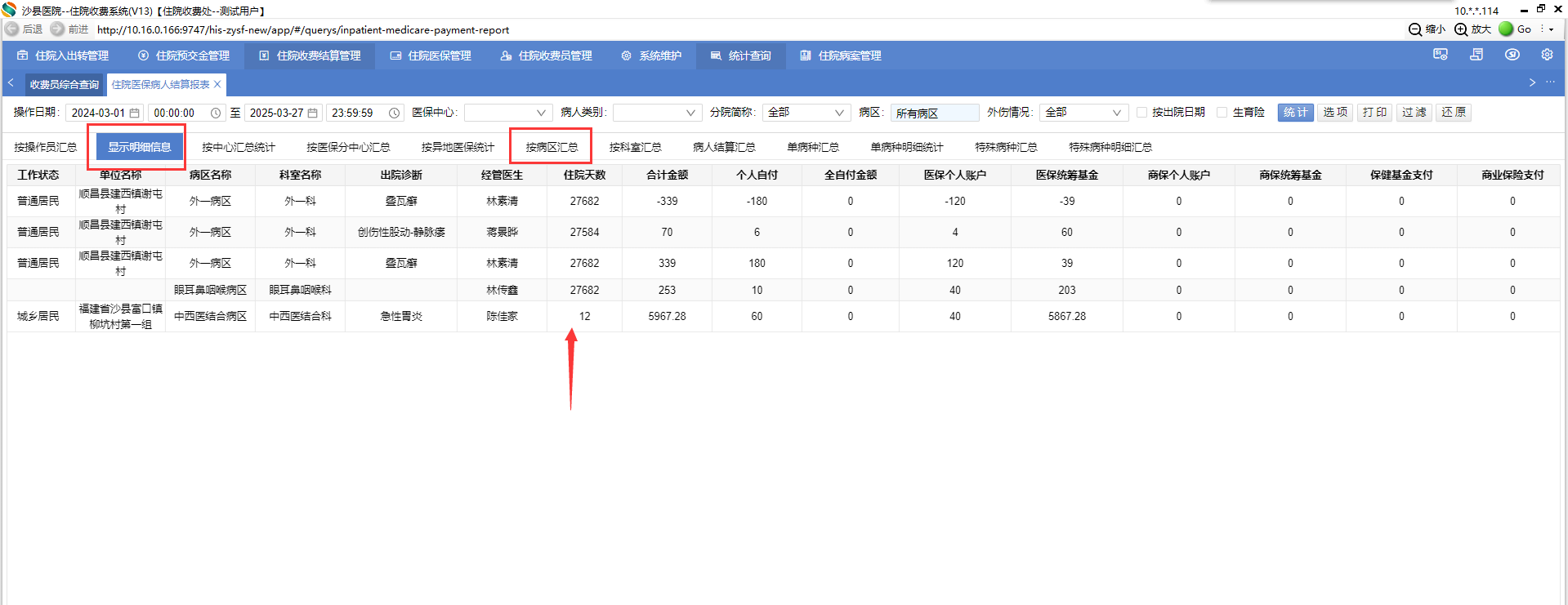Click the document icon in the blue header

pyautogui.click(x=1476, y=55)
